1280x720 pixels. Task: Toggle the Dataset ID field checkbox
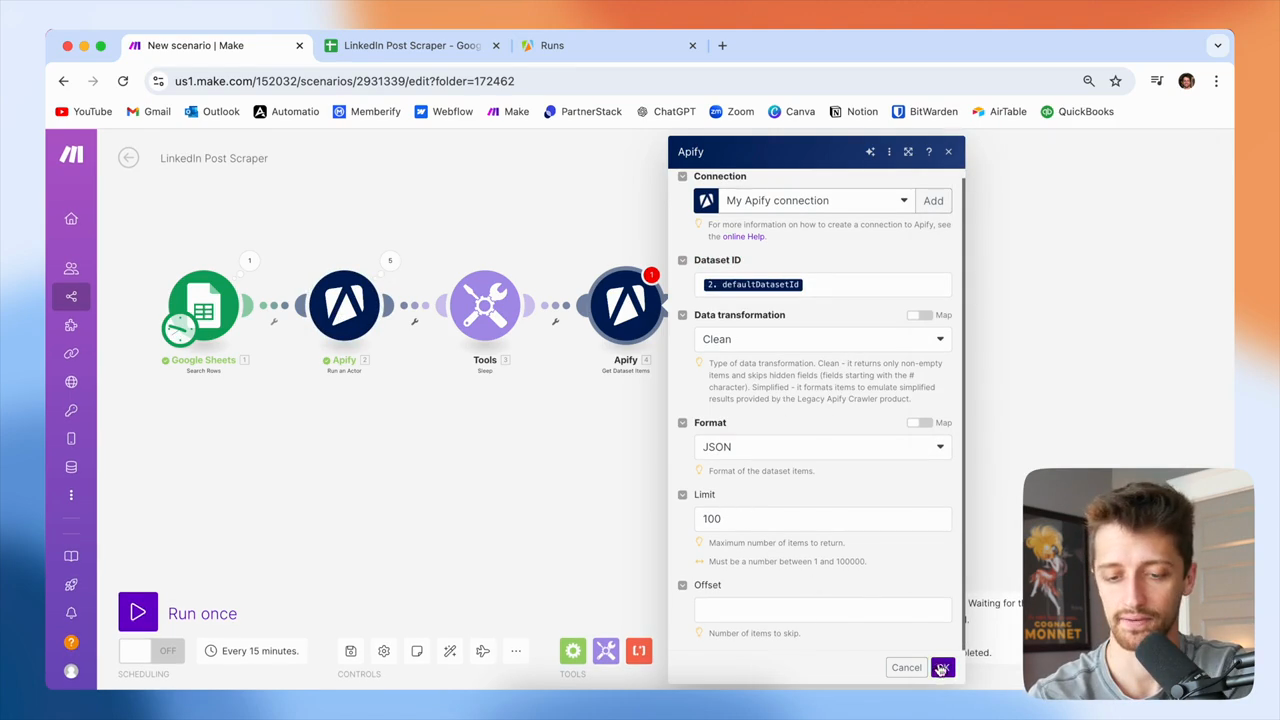click(683, 260)
